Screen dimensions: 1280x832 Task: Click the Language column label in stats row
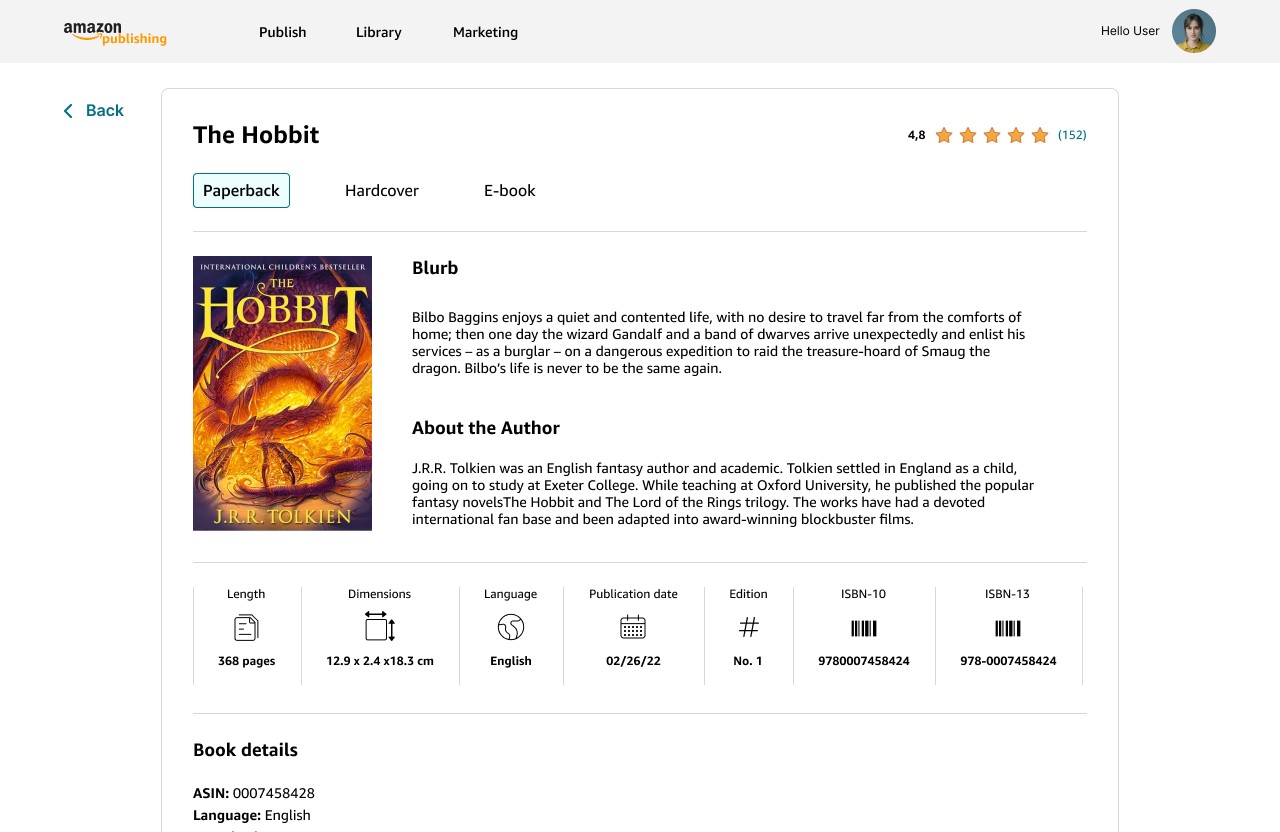coord(510,594)
